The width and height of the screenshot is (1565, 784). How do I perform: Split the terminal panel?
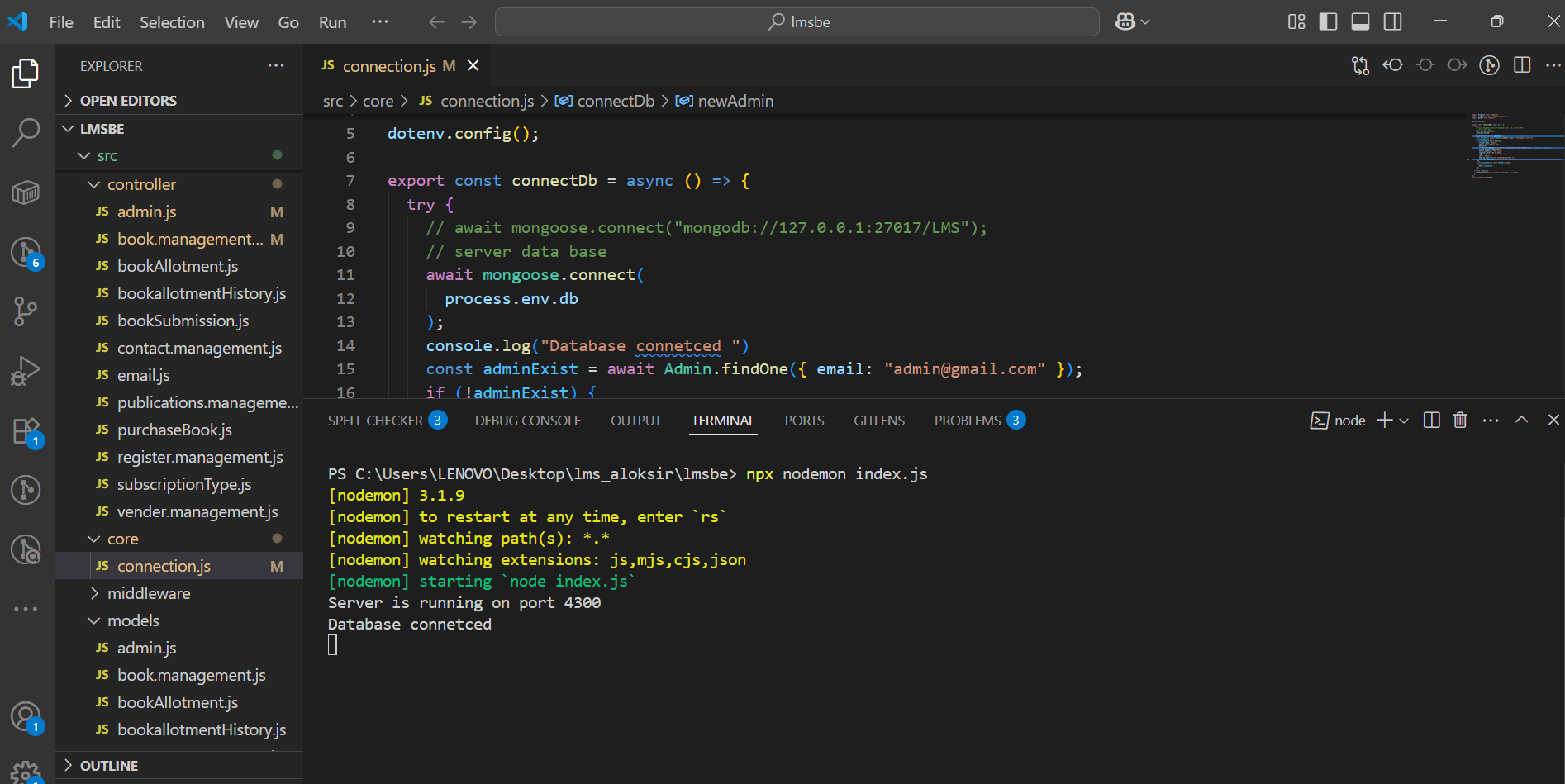[x=1432, y=421]
